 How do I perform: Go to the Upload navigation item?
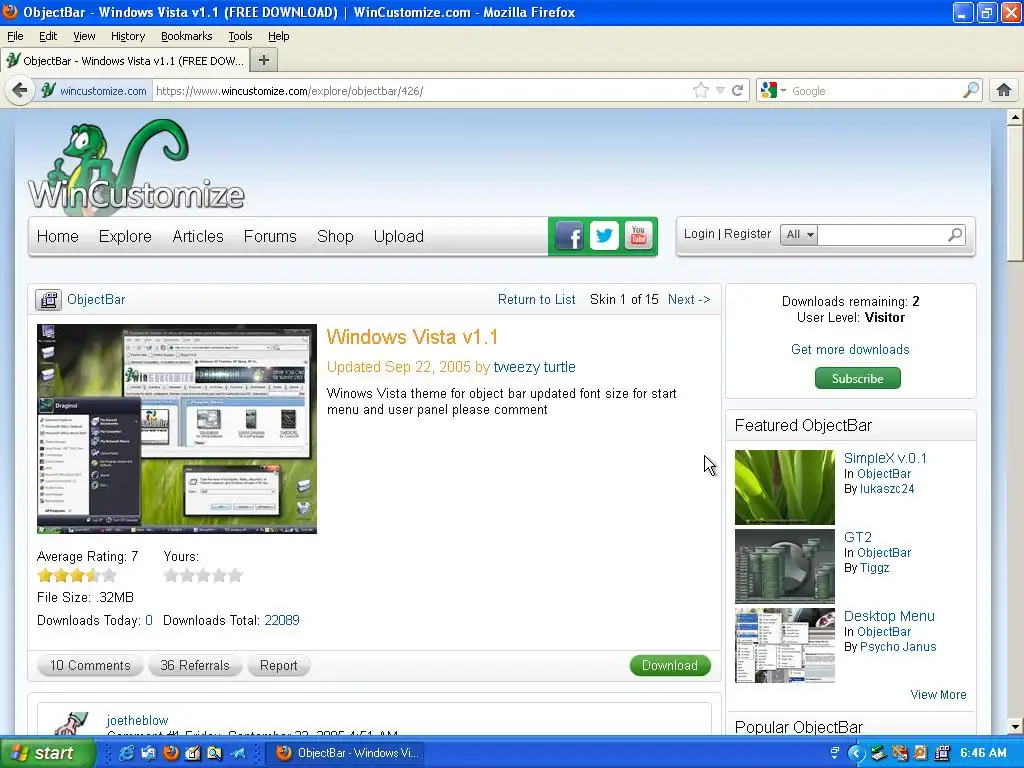[x=398, y=236]
